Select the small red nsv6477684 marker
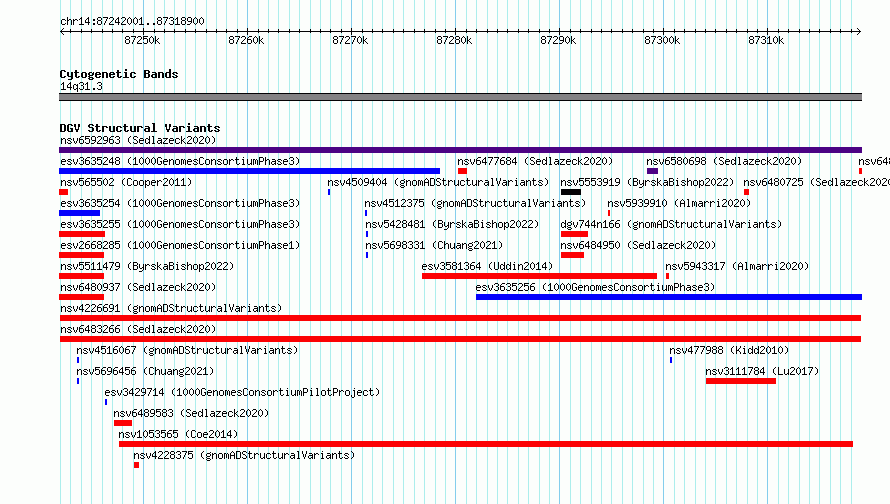Viewport: 890px width, 504px height. 462,171
